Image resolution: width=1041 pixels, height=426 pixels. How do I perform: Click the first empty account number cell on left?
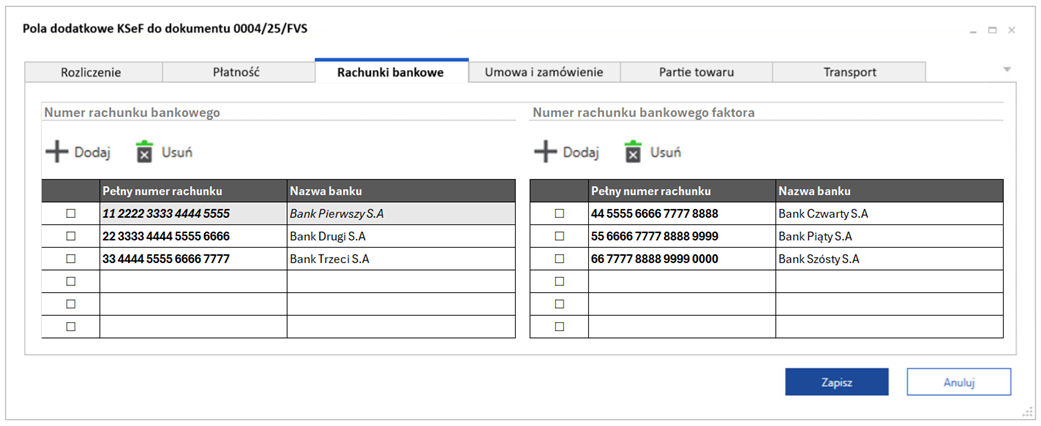(x=192, y=281)
